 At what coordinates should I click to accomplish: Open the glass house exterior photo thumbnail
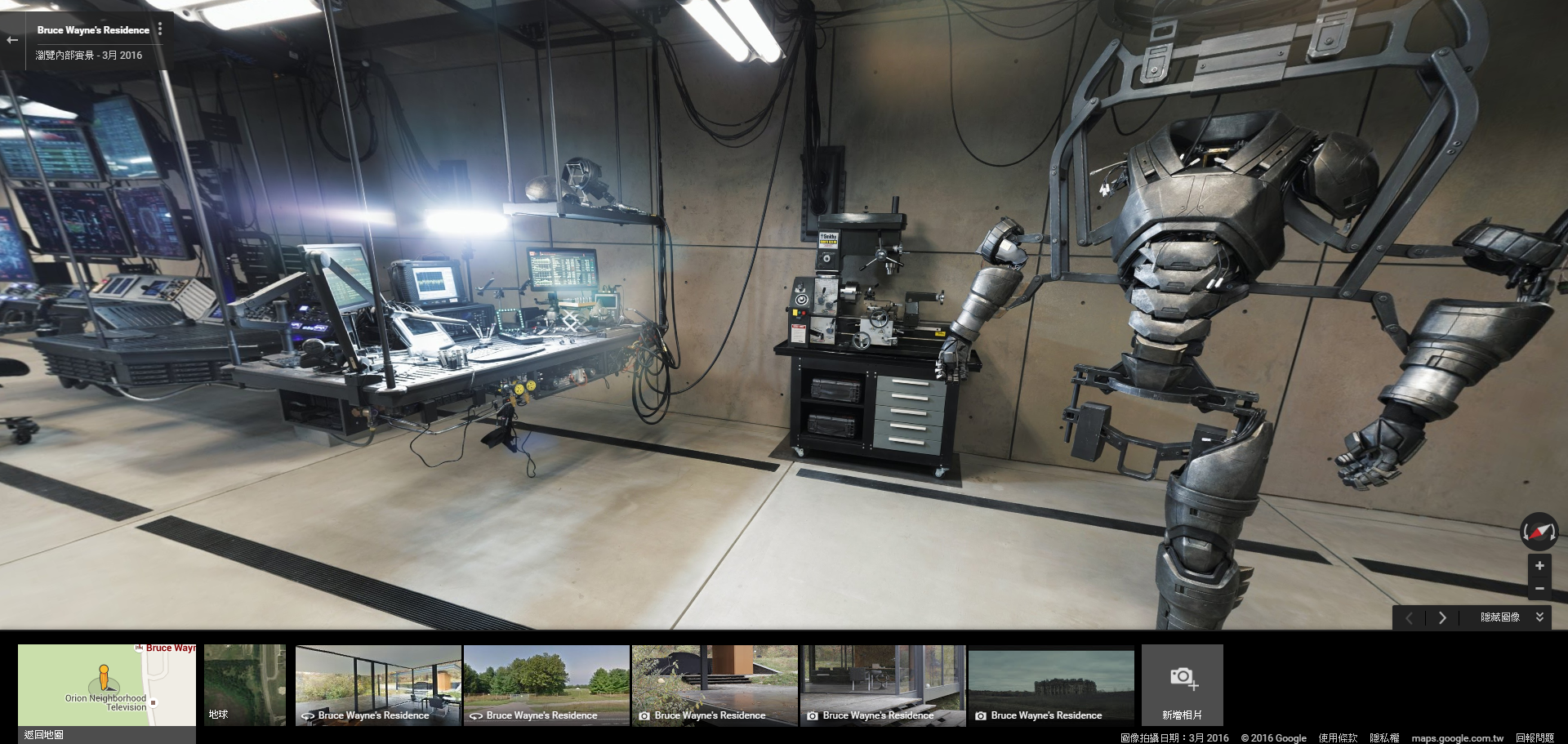(x=883, y=685)
